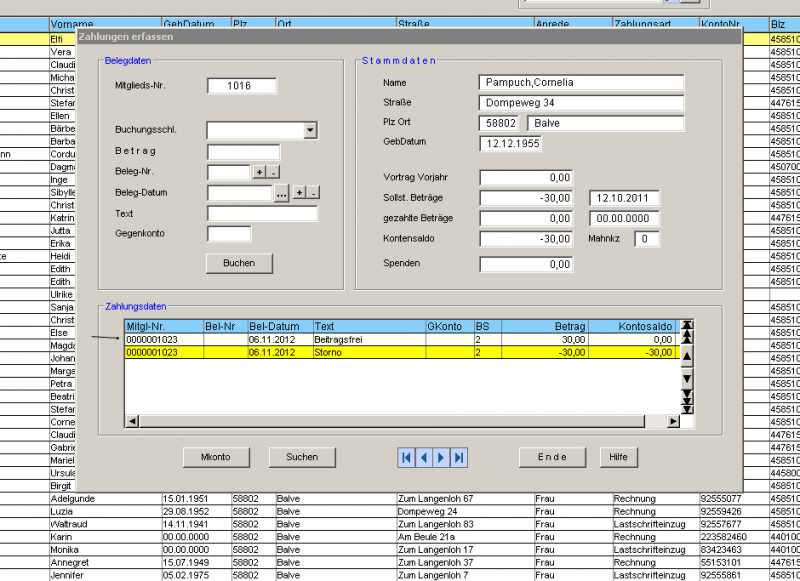Sort by the Bel-Datum column header

pyautogui.click(x=279, y=326)
